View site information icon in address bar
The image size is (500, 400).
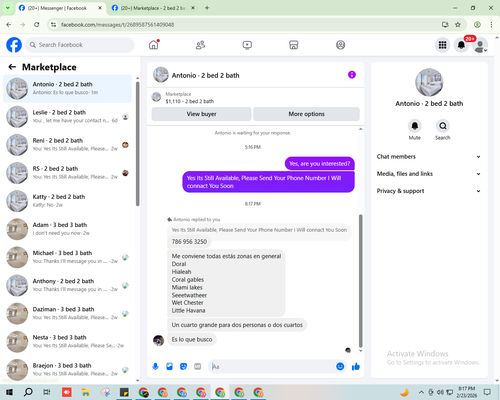pos(53,25)
